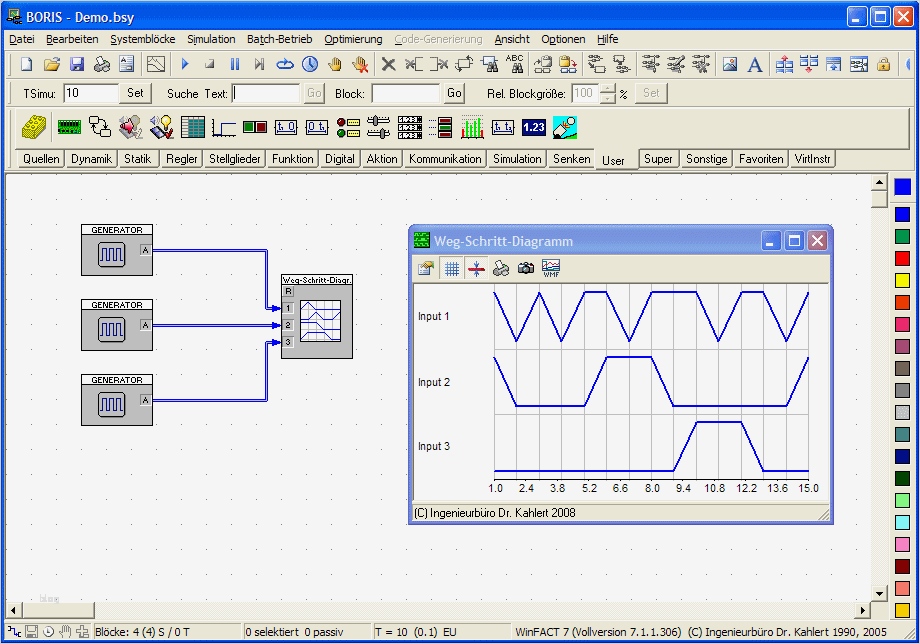Click the yellow Lego brick block icon
Viewport: 920px width, 644px height.
[x=34, y=127]
